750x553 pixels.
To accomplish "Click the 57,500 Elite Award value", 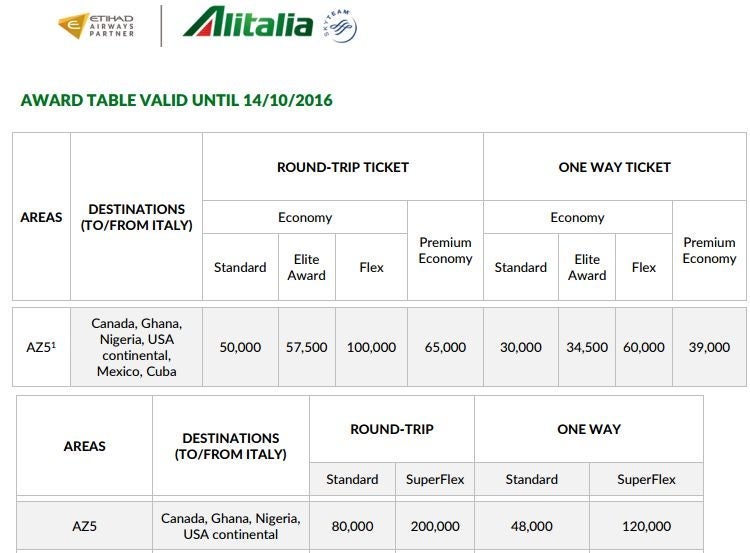I will [x=306, y=347].
